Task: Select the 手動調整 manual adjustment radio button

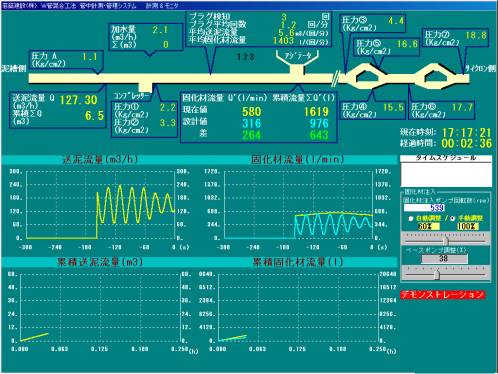Action: (x=452, y=219)
